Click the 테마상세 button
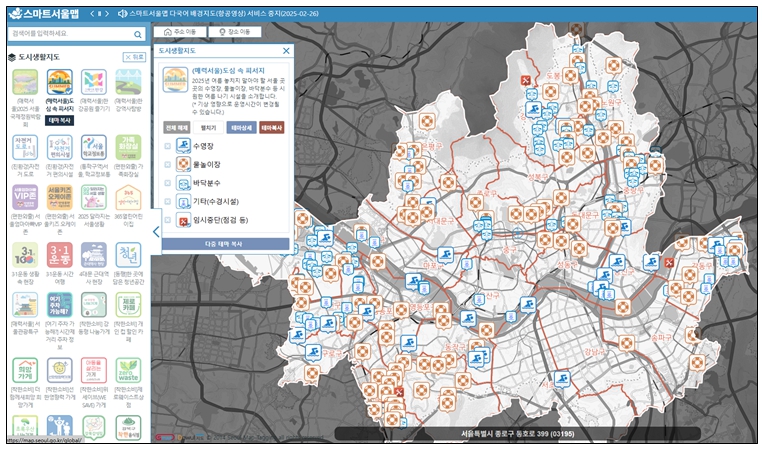 tap(241, 128)
